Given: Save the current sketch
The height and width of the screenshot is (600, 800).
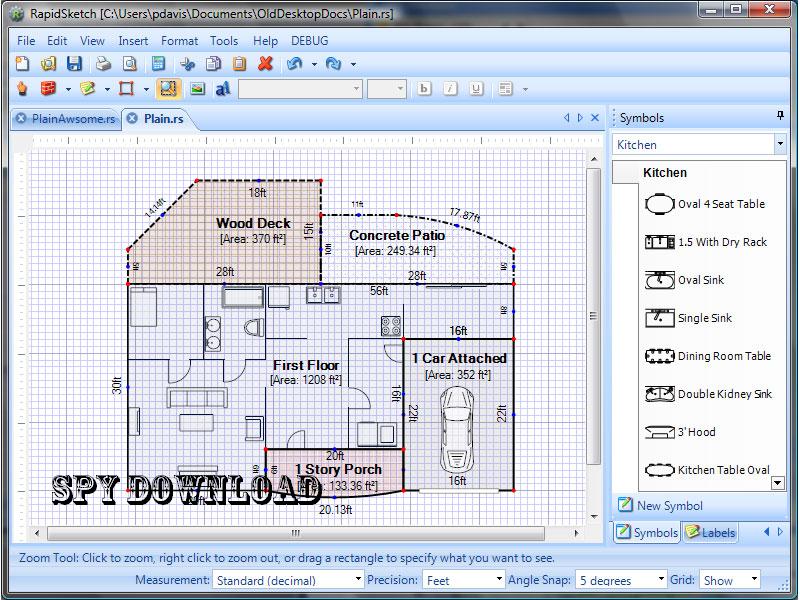Looking at the screenshot, I should point(74,64).
